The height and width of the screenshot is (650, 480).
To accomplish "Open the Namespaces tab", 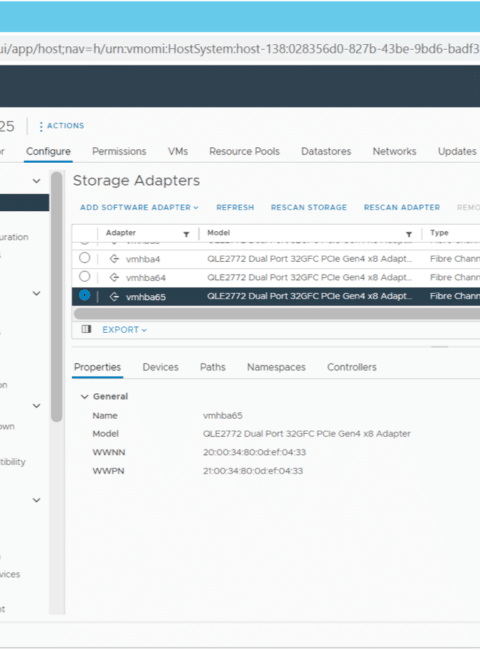I will [x=276, y=367].
